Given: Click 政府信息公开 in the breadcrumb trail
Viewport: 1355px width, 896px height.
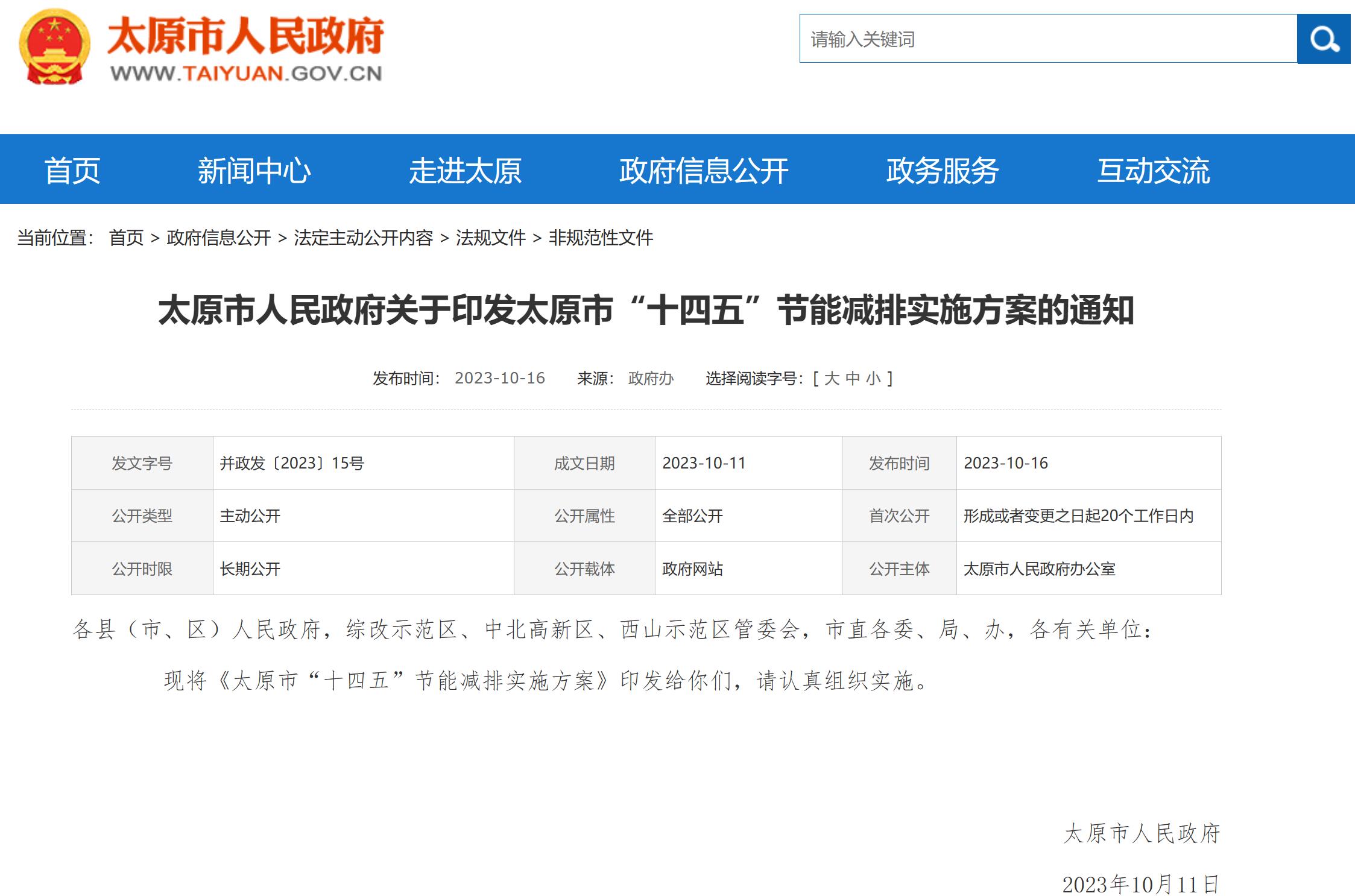Looking at the screenshot, I should (x=218, y=238).
